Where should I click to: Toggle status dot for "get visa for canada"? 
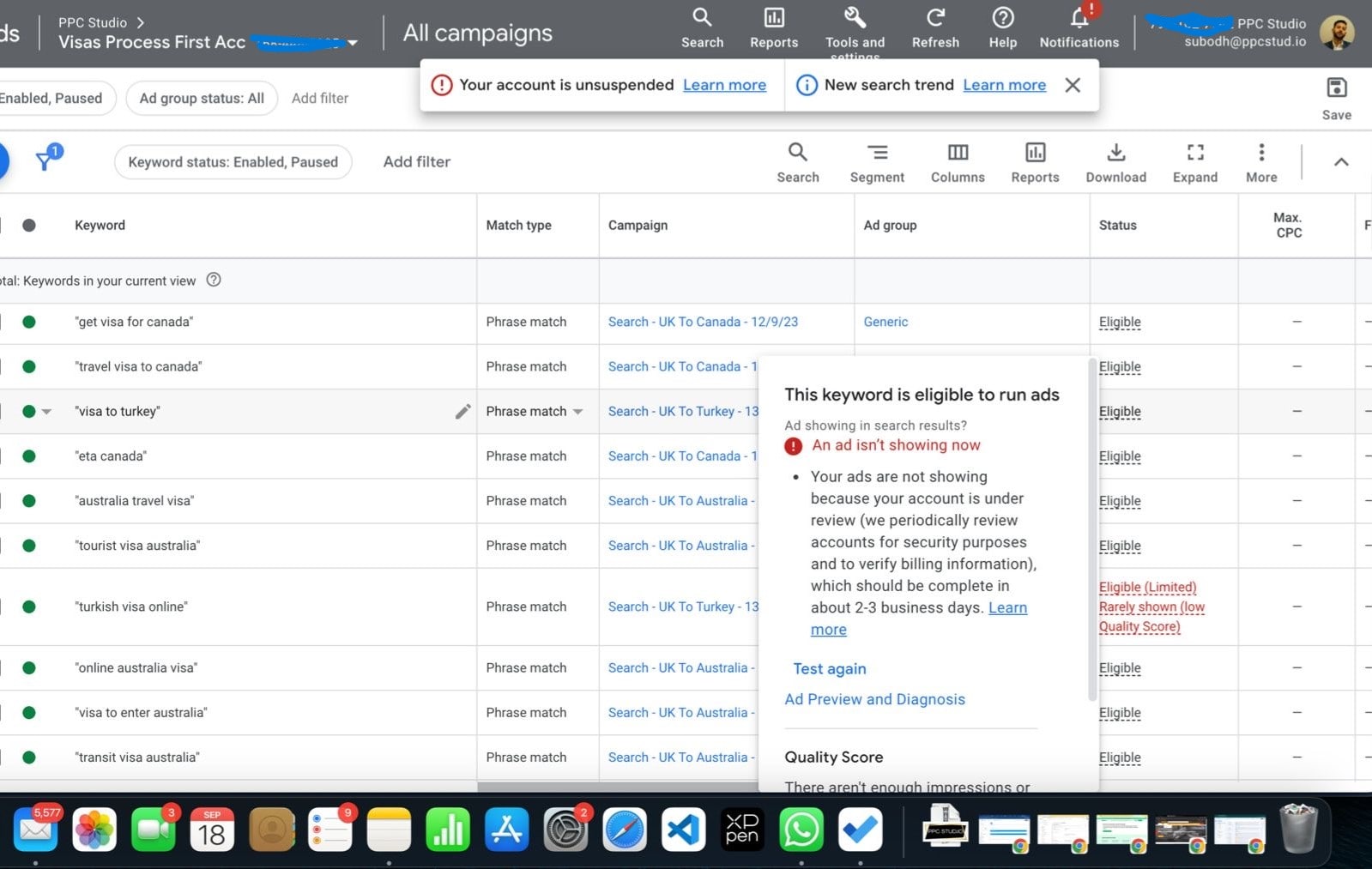[29, 323]
